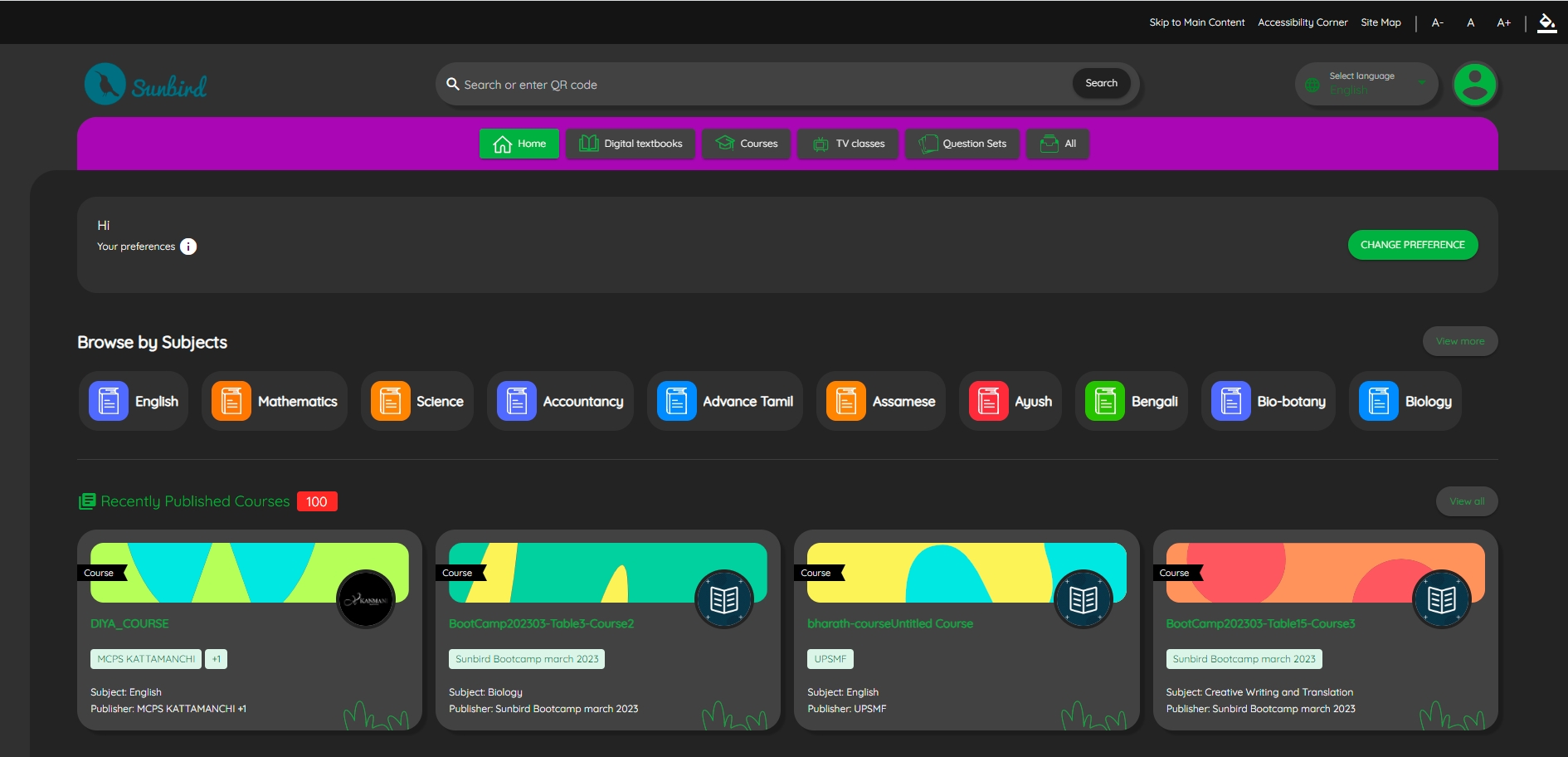The width and height of the screenshot is (1568, 757).
Task: Click the preferences info icon
Action: 188,247
